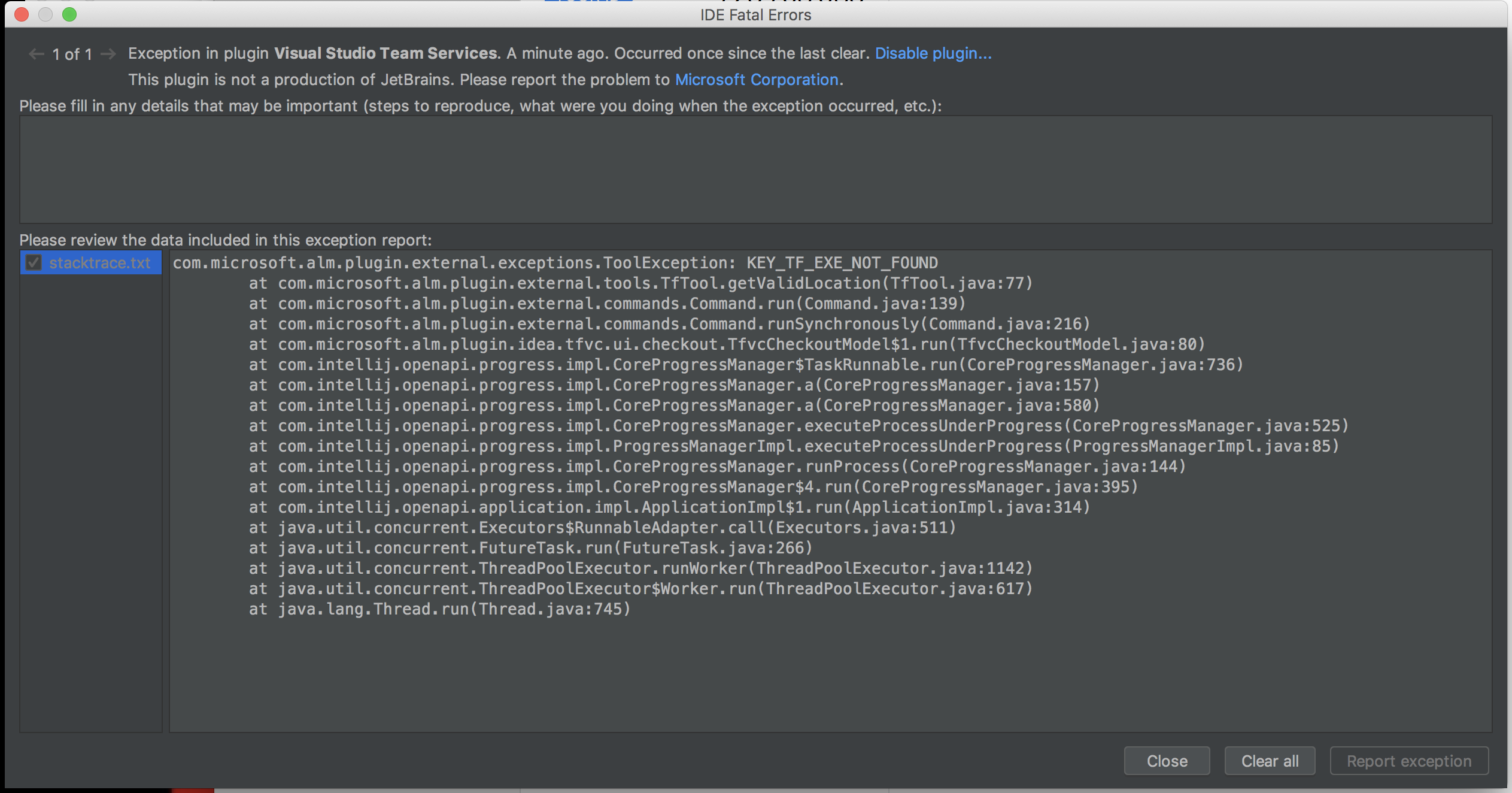Open the Disable plugin... link
Viewport: 1512px width, 793px height.
(x=933, y=53)
